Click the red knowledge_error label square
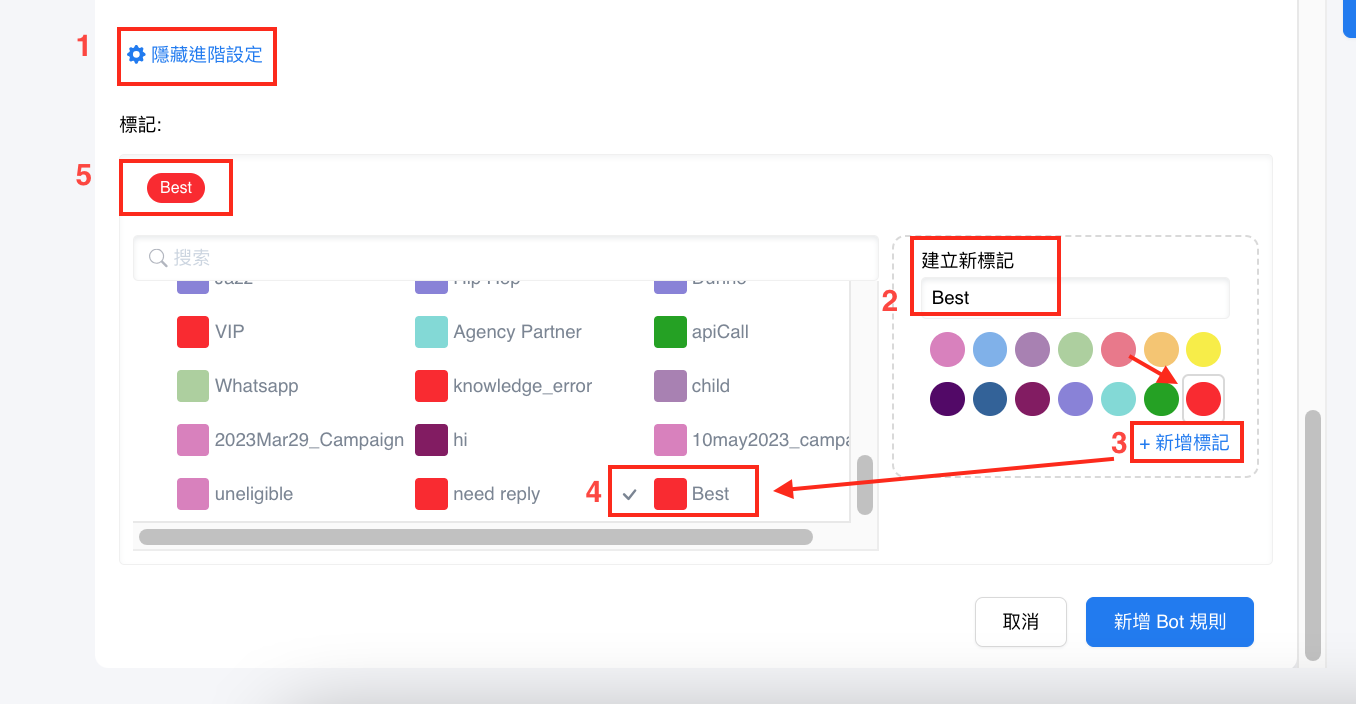This screenshot has height=704, width=1356. [431, 386]
